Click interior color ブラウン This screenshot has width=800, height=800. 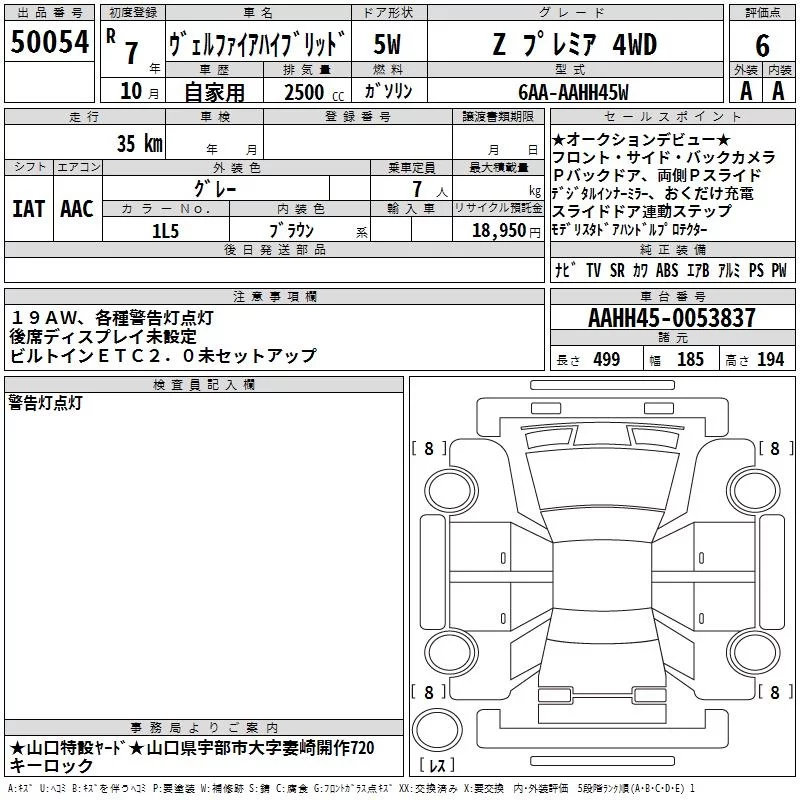point(291,231)
